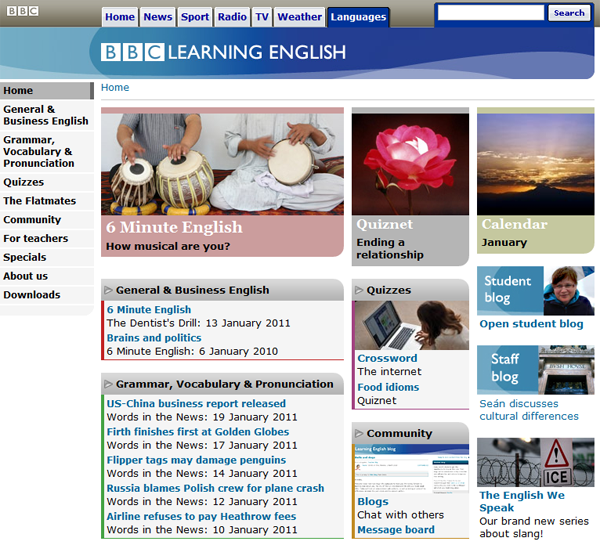The width and height of the screenshot is (600, 545).
Task: Click the Grammar, Vocabulary & Pronunciation section heading
Action: pyautogui.click(x=225, y=384)
